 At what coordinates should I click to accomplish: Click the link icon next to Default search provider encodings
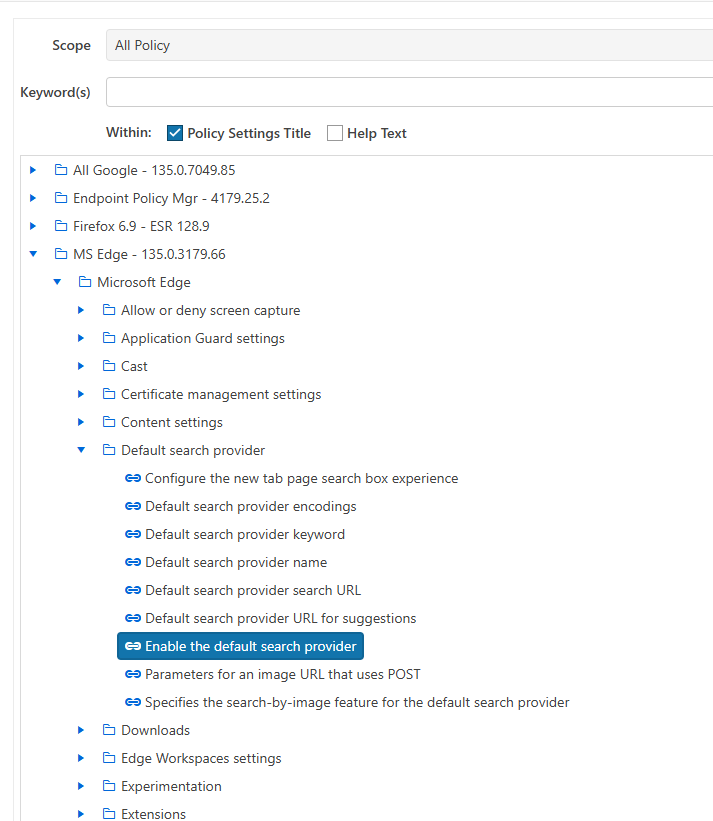coord(133,506)
